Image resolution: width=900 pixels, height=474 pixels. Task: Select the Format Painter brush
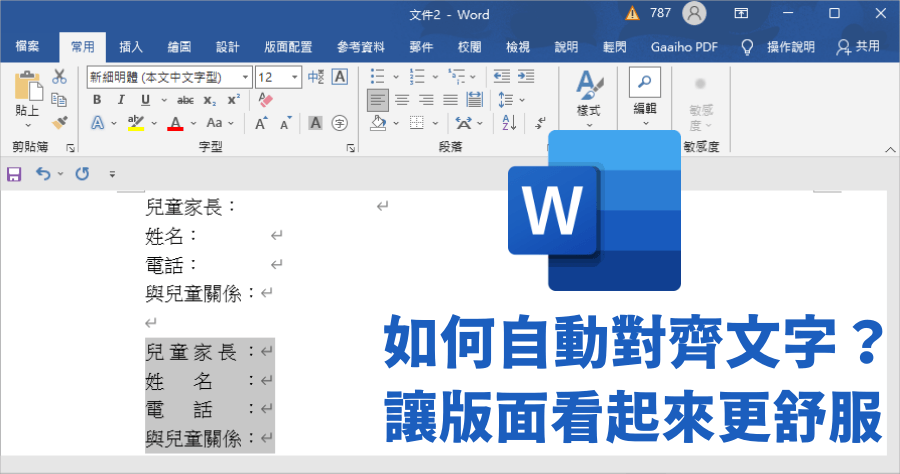click(x=59, y=122)
